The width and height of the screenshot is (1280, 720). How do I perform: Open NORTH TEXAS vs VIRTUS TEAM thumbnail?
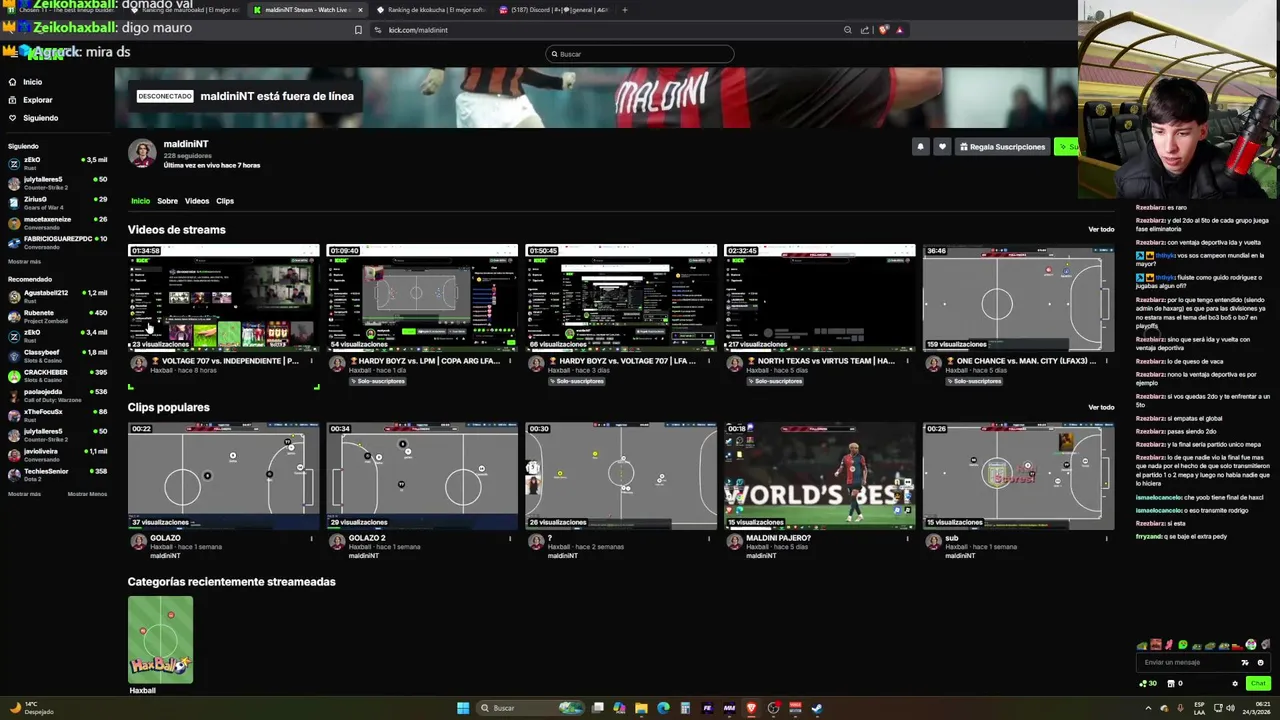(x=820, y=297)
